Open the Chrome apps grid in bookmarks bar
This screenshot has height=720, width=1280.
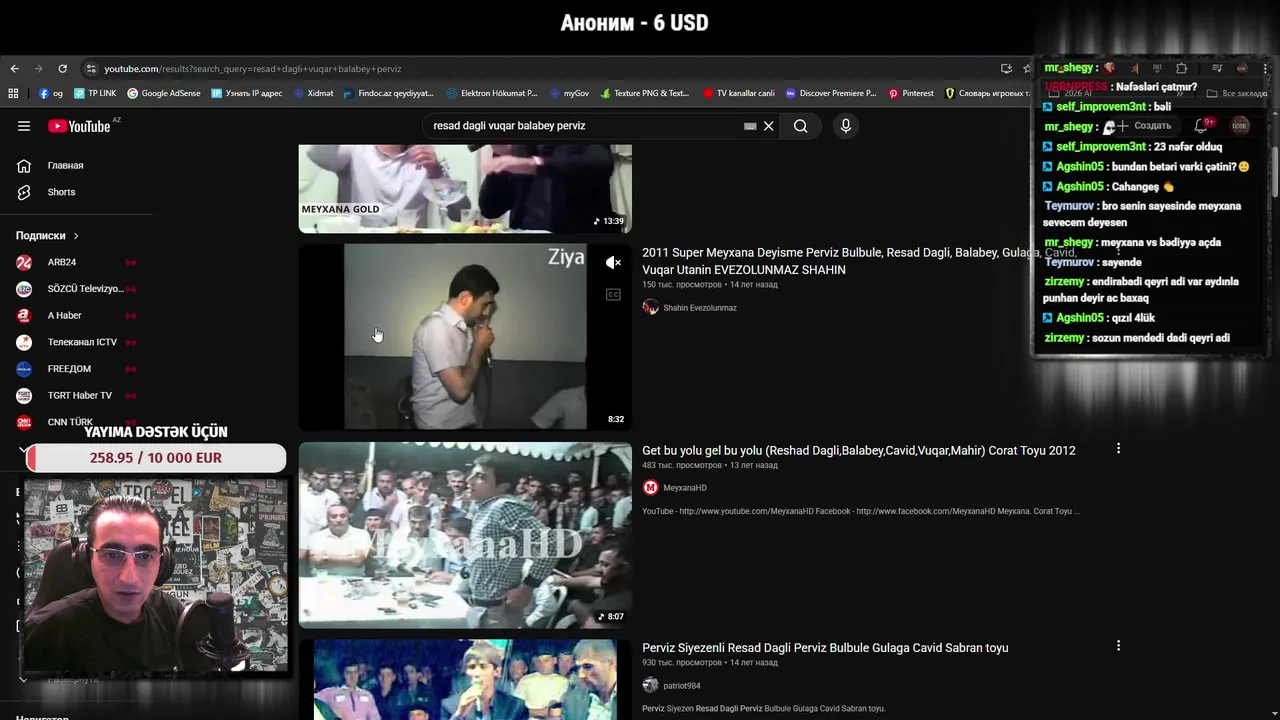click(13, 93)
